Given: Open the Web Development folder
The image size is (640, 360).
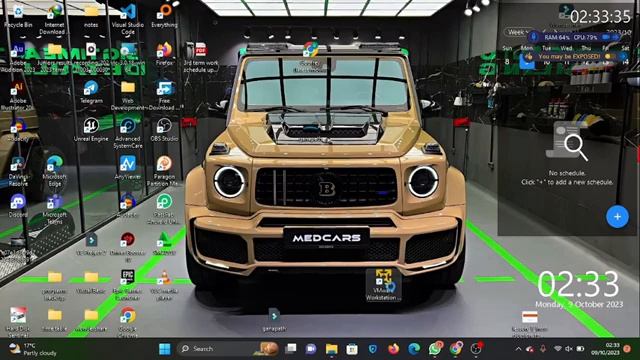Looking at the screenshot, I should point(128,96).
